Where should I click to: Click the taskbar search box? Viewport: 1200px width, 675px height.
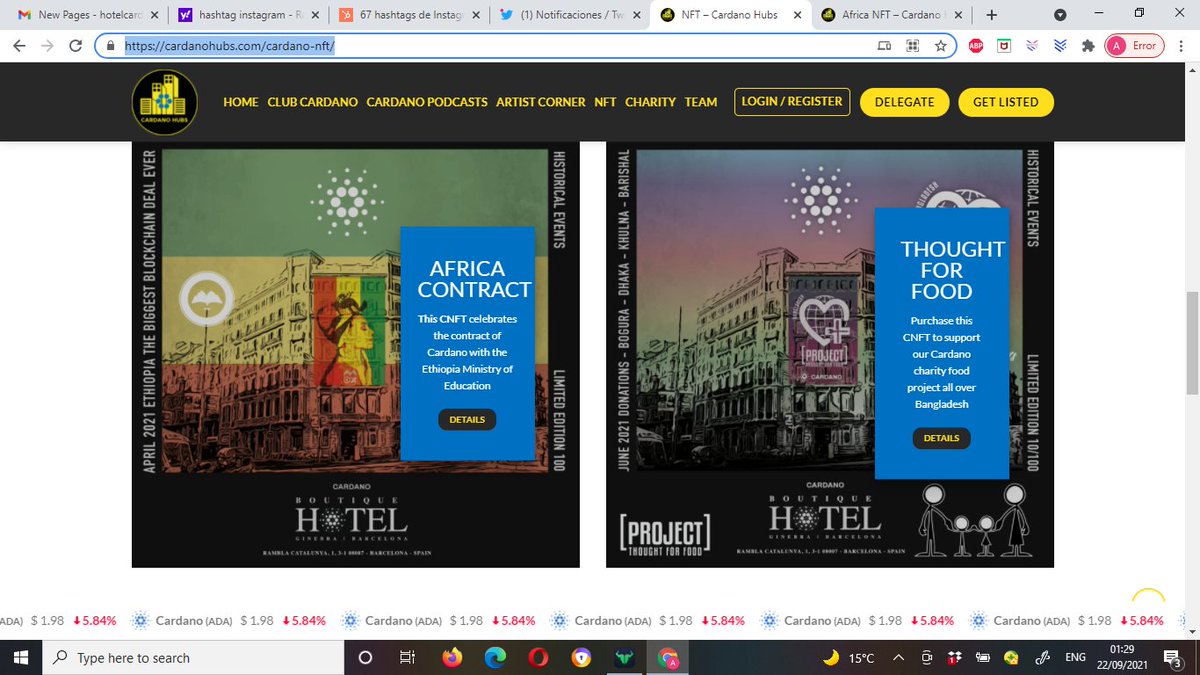click(x=193, y=658)
